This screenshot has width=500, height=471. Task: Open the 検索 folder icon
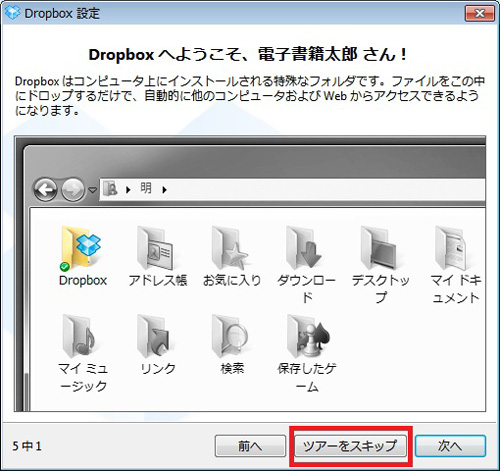pyautogui.click(x=230, y=336)
